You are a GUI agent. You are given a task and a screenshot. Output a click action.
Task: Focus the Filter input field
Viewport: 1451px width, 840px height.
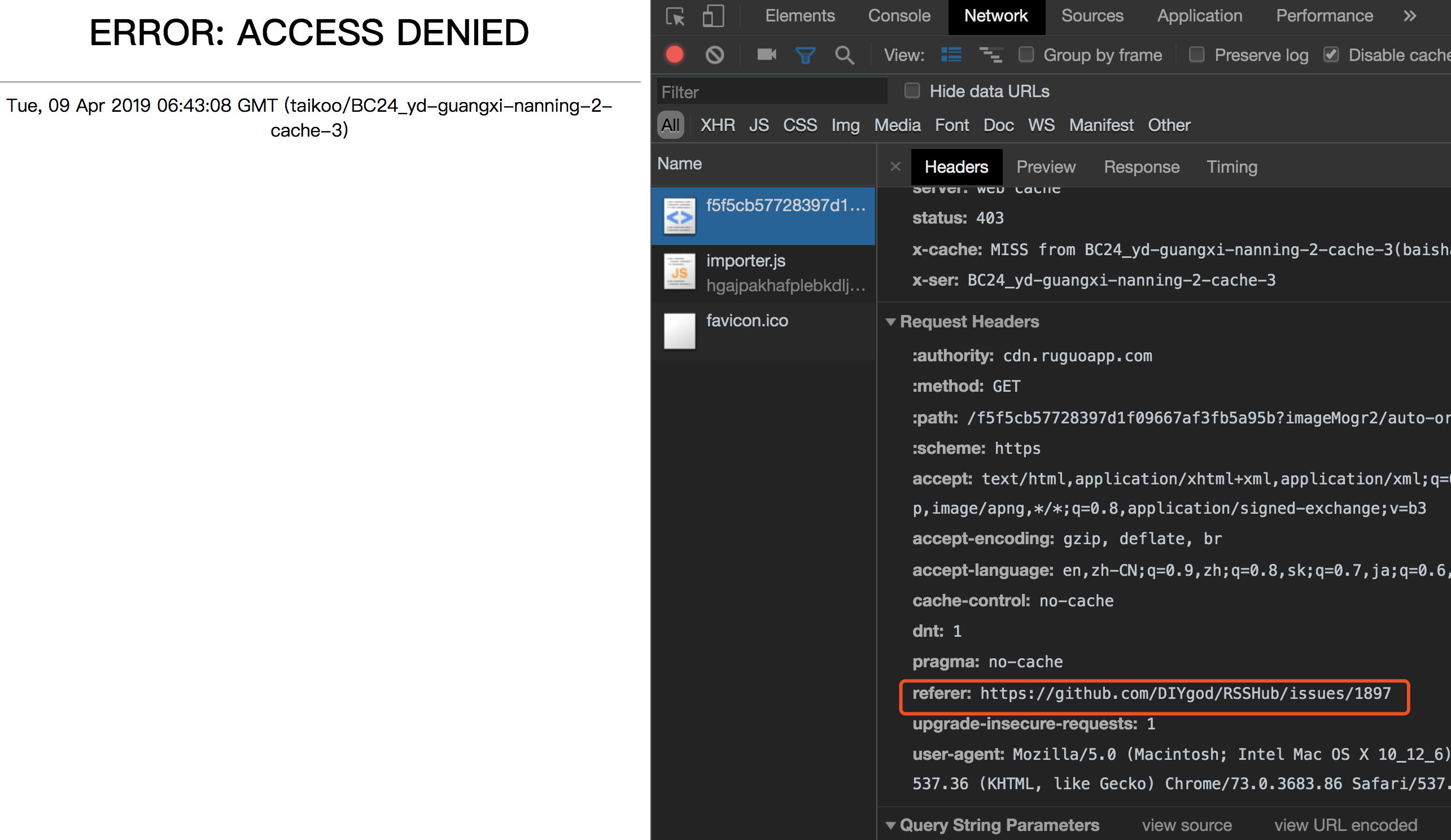point(772,92)
